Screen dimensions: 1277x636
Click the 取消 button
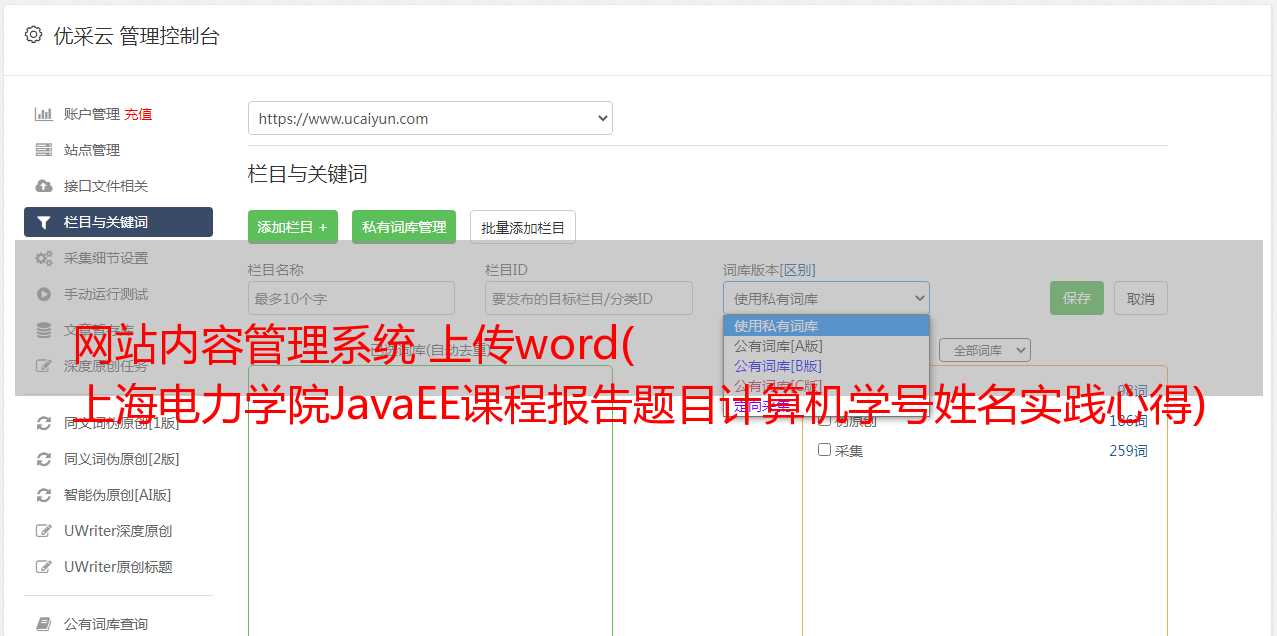(1141, 298)
